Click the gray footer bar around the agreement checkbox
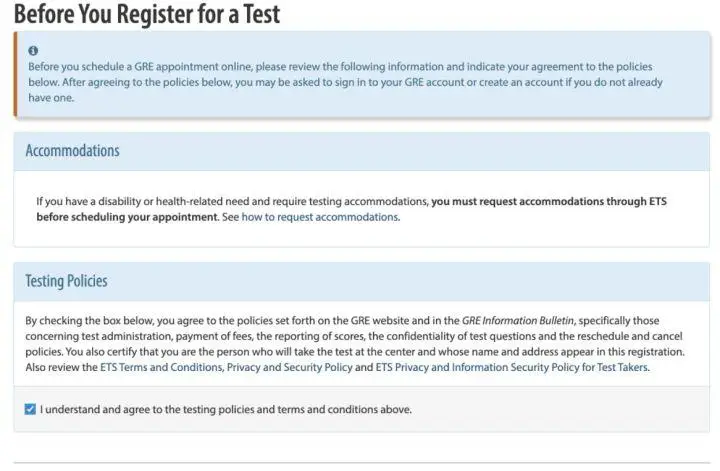The image size is (720, 471). pyautogui.click(x=361, y=409)
